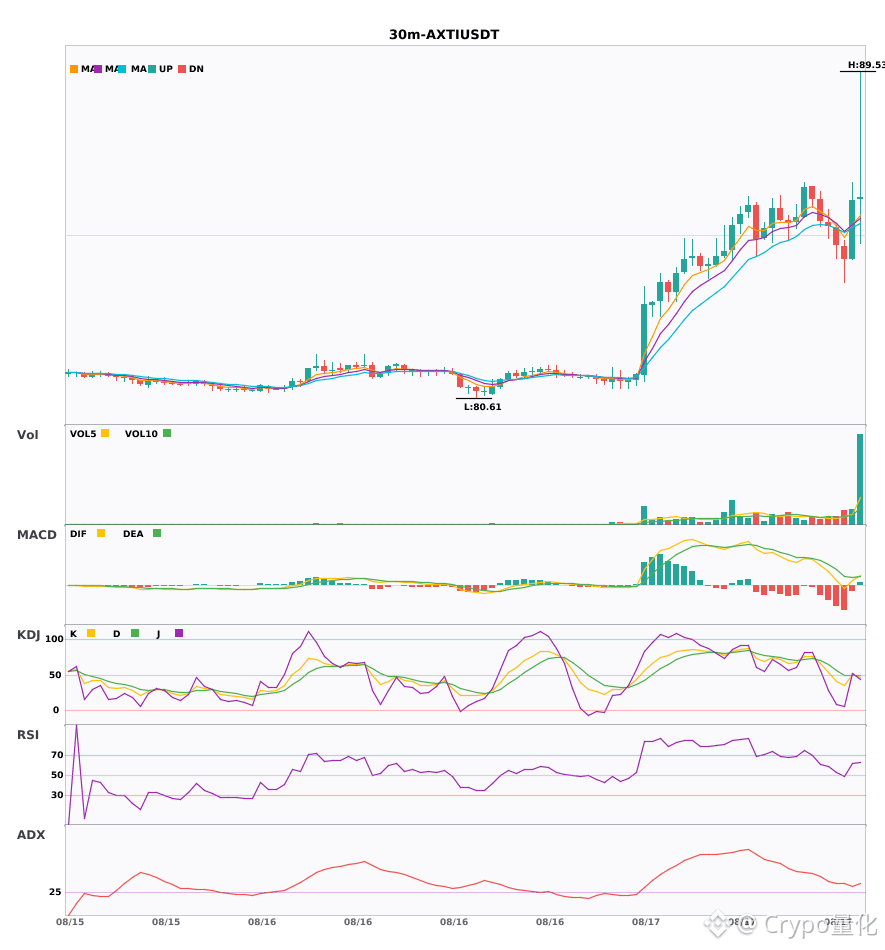
Task: Click the H:89.53 high price label
Action: 866,65
